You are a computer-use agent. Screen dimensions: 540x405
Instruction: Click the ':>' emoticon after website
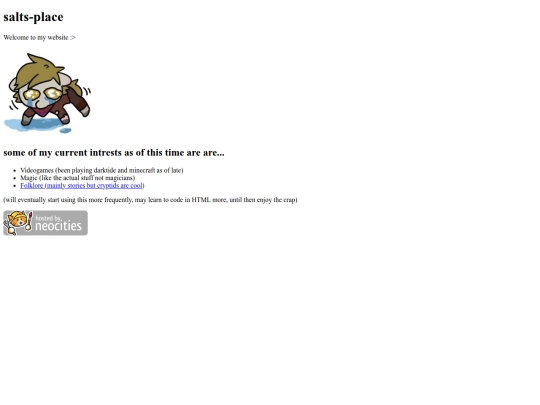coord(73,38)
